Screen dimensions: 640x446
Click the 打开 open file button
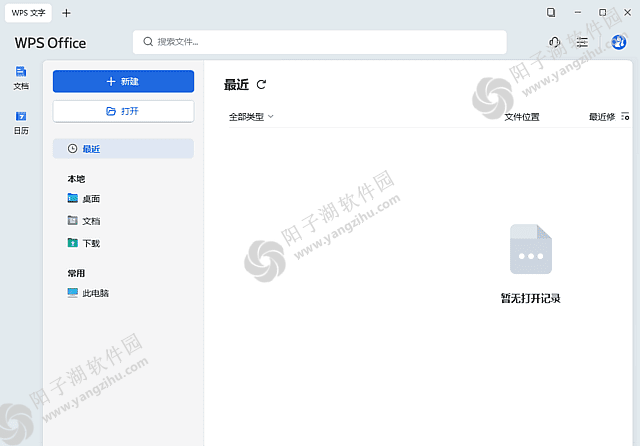pos(123,111)
